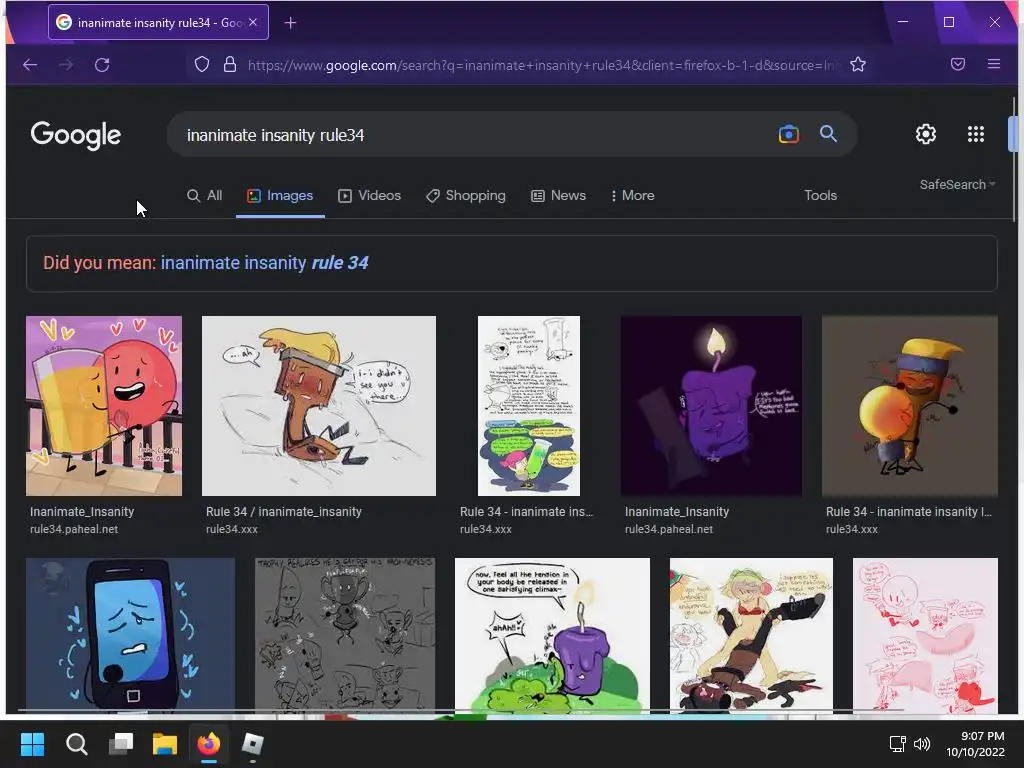Screen dimensions: 1024x768
Task: Open the blue phone character thumbnail
Action: pyautogui.click(x=130, y=635)
